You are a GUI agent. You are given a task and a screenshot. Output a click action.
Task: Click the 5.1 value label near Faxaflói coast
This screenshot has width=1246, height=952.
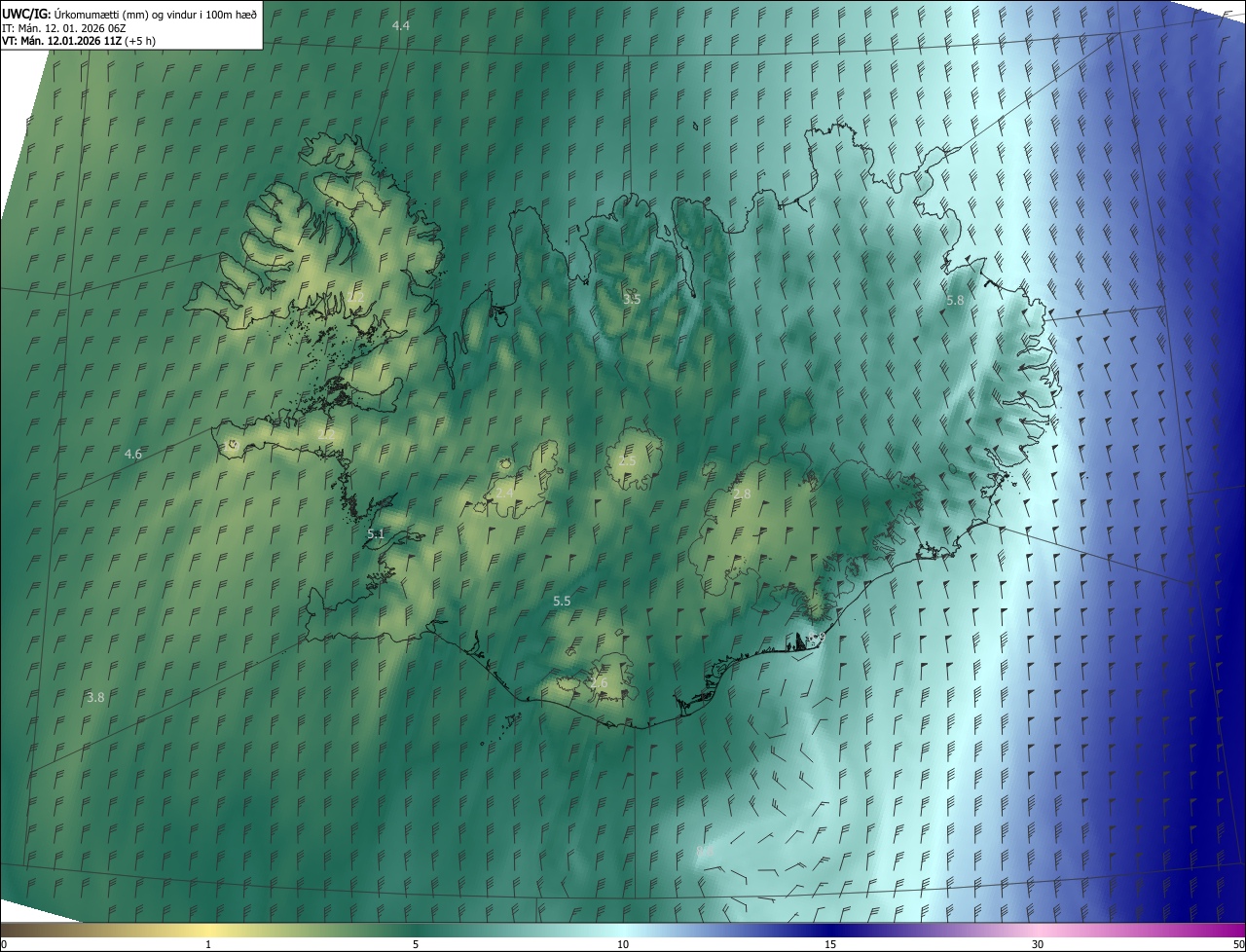click(x=377, y=533)
